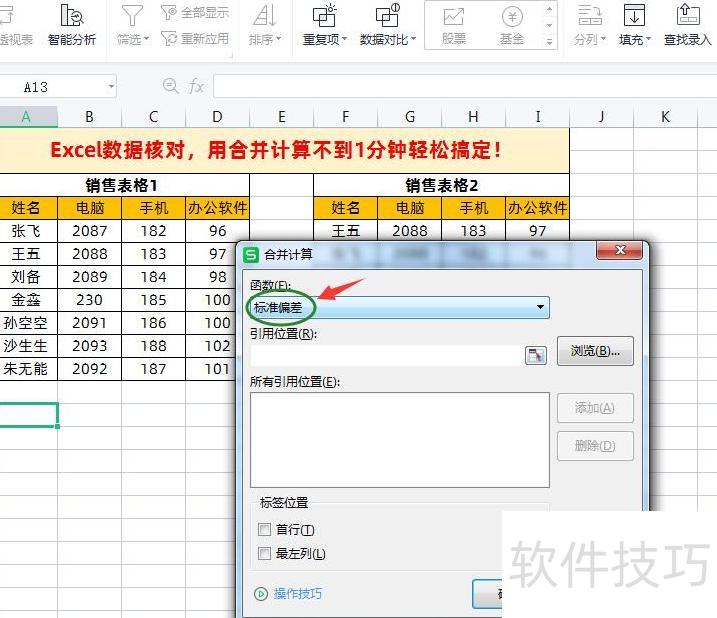Open the 筛选 filter tool
This screenshot has height=618, width=717.
point(132,26)
